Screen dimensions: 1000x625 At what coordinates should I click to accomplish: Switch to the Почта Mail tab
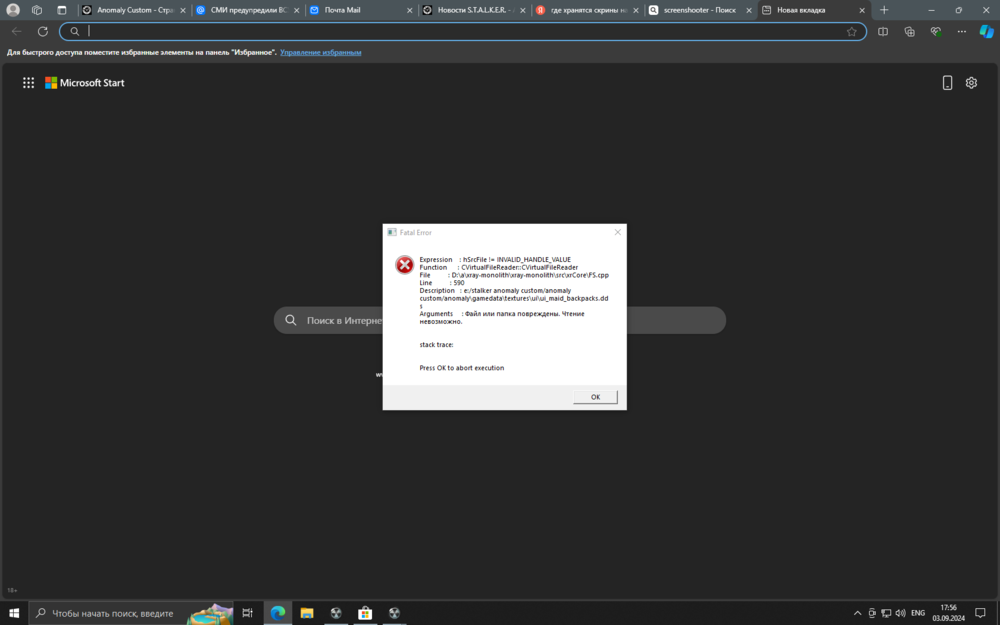[358, 10]
